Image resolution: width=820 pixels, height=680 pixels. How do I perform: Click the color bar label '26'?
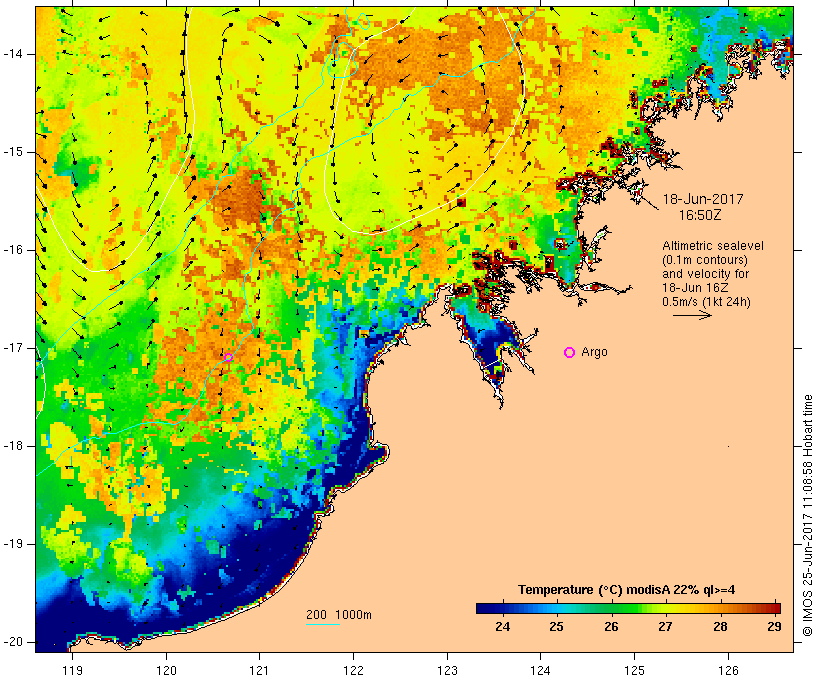coord(611,627)
